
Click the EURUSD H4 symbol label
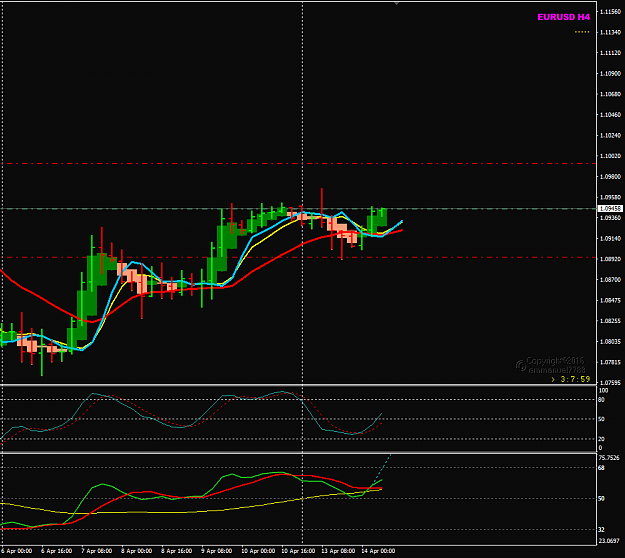[x=563, y=17]
